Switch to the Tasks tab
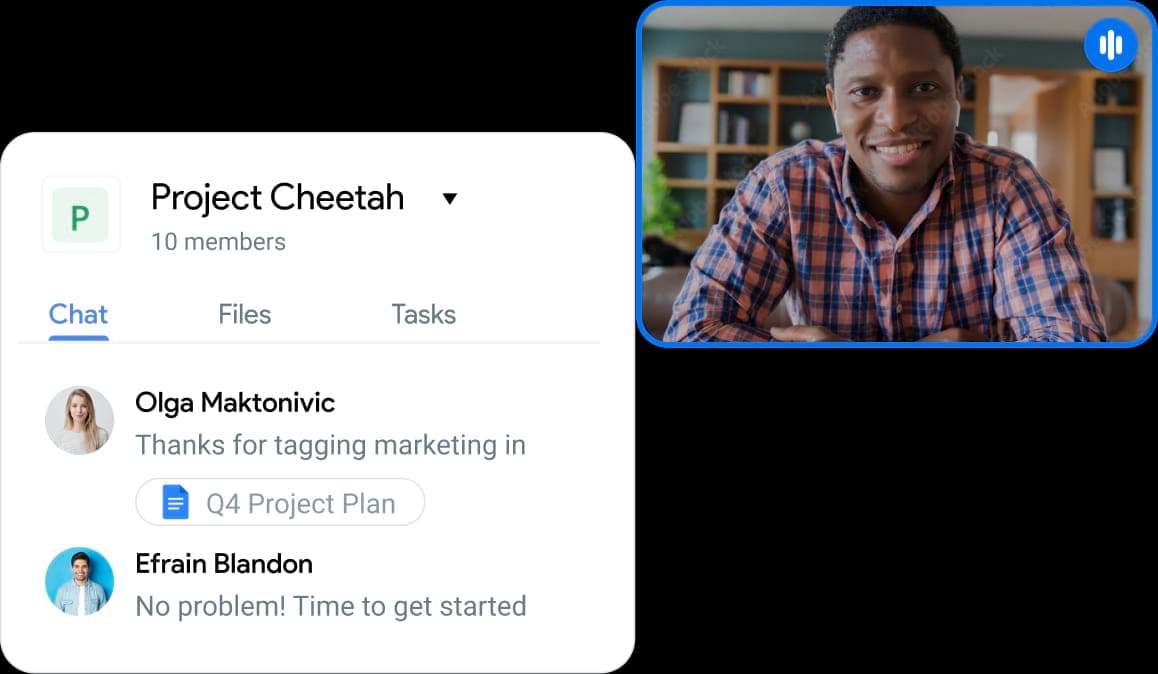The width and height of the screenshot is (1158, 674). [x=423, y=314]
